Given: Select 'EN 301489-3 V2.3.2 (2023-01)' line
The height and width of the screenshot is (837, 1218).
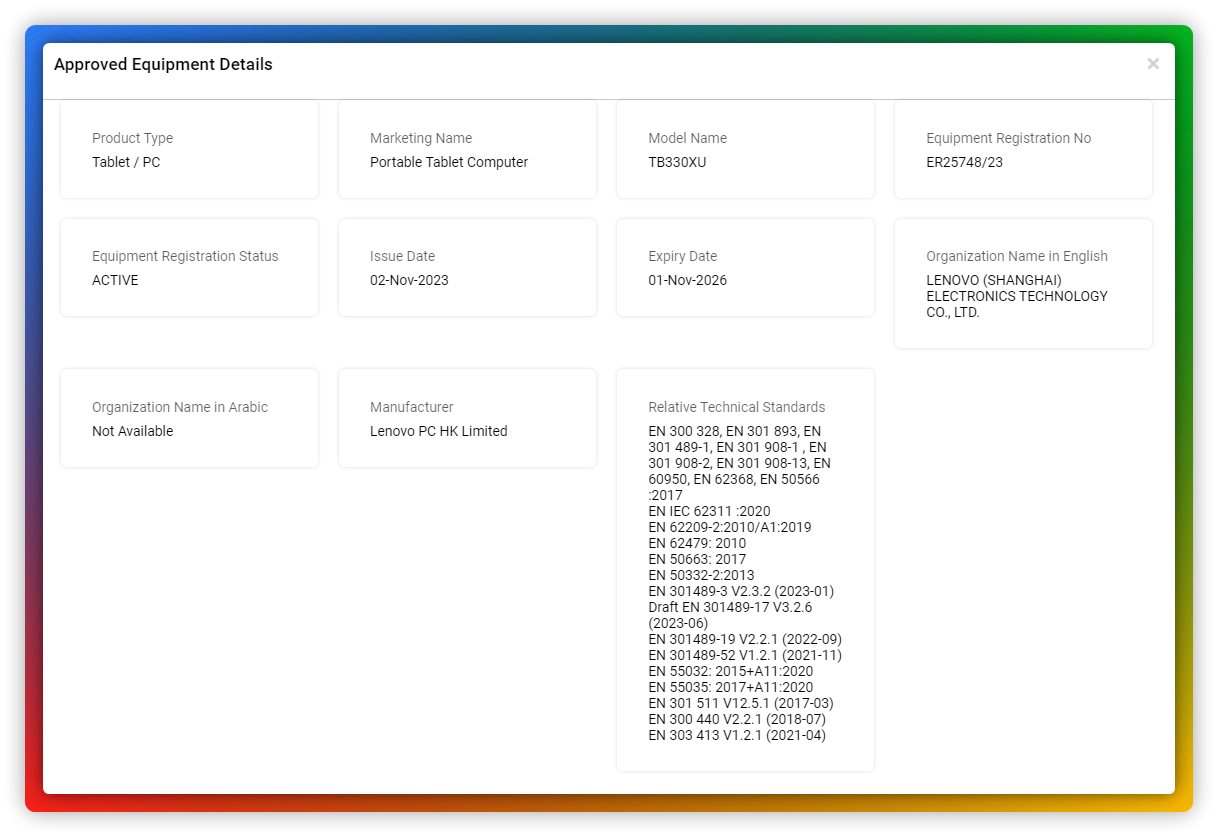Looking at the screenshot, I should (741, 591).
